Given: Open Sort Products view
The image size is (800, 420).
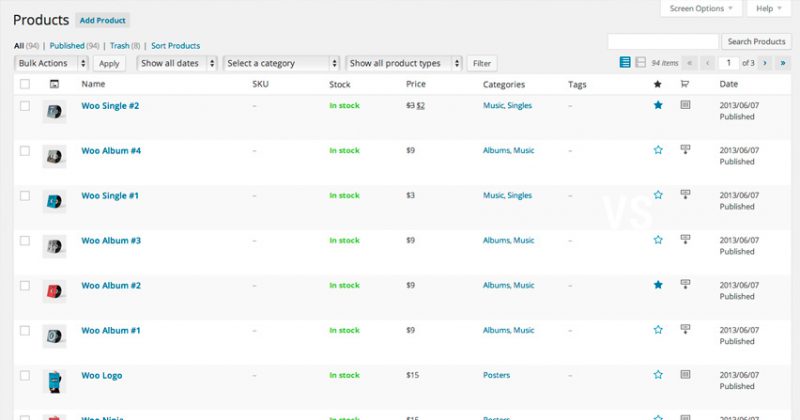Looking at the screenshot, I should click(176, 45).
